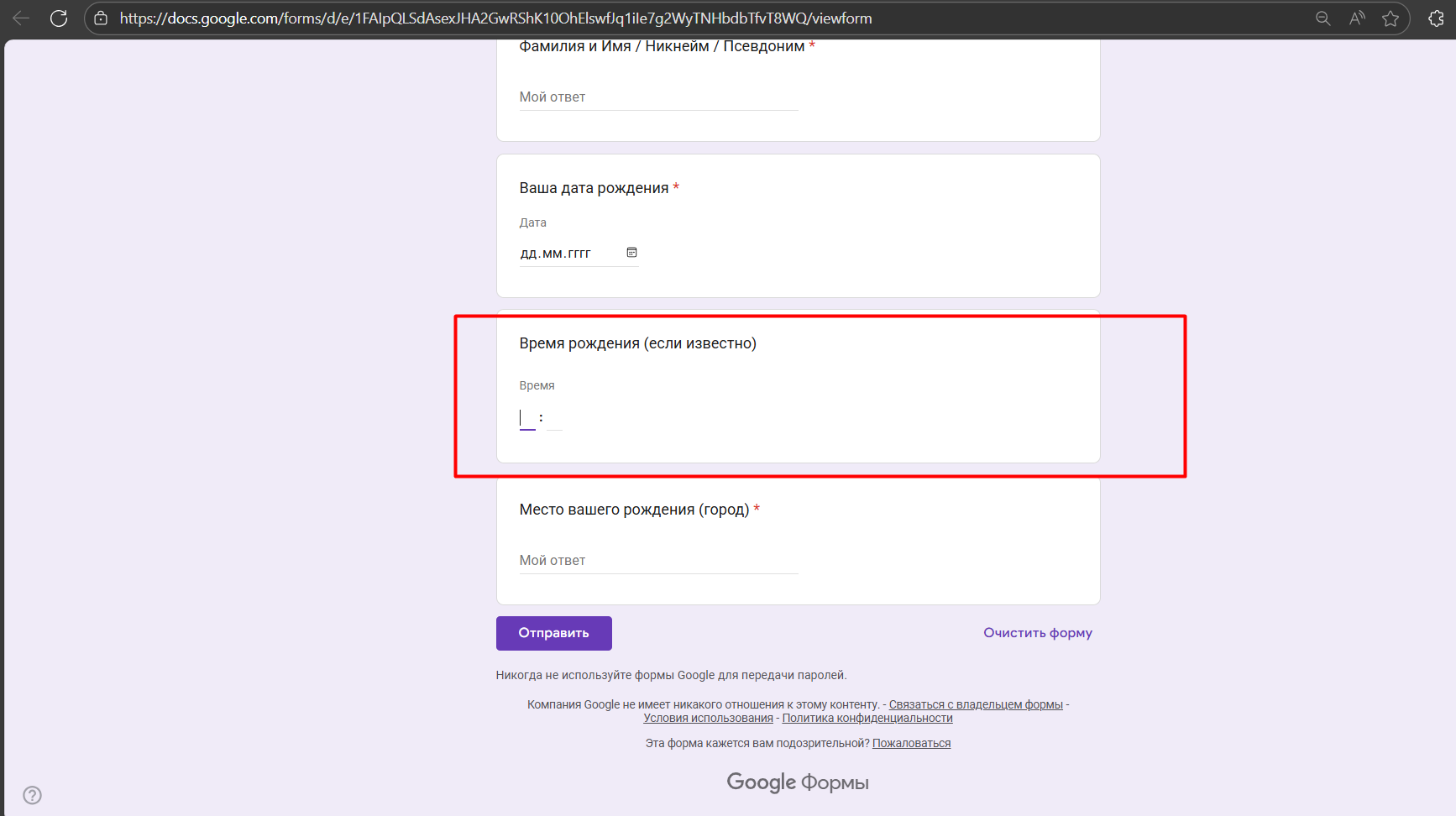Click the Google Формы logo
The image size is (1456, 816).
pyautogui.click(x=797, y=782)
